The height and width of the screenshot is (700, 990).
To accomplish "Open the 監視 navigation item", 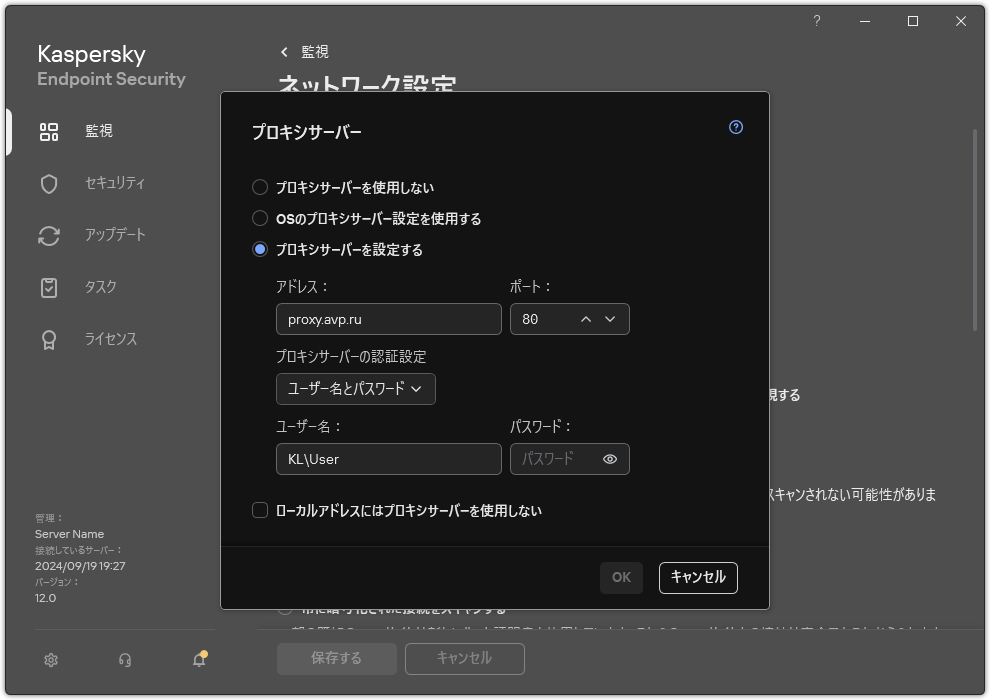I will click(48, 131).
